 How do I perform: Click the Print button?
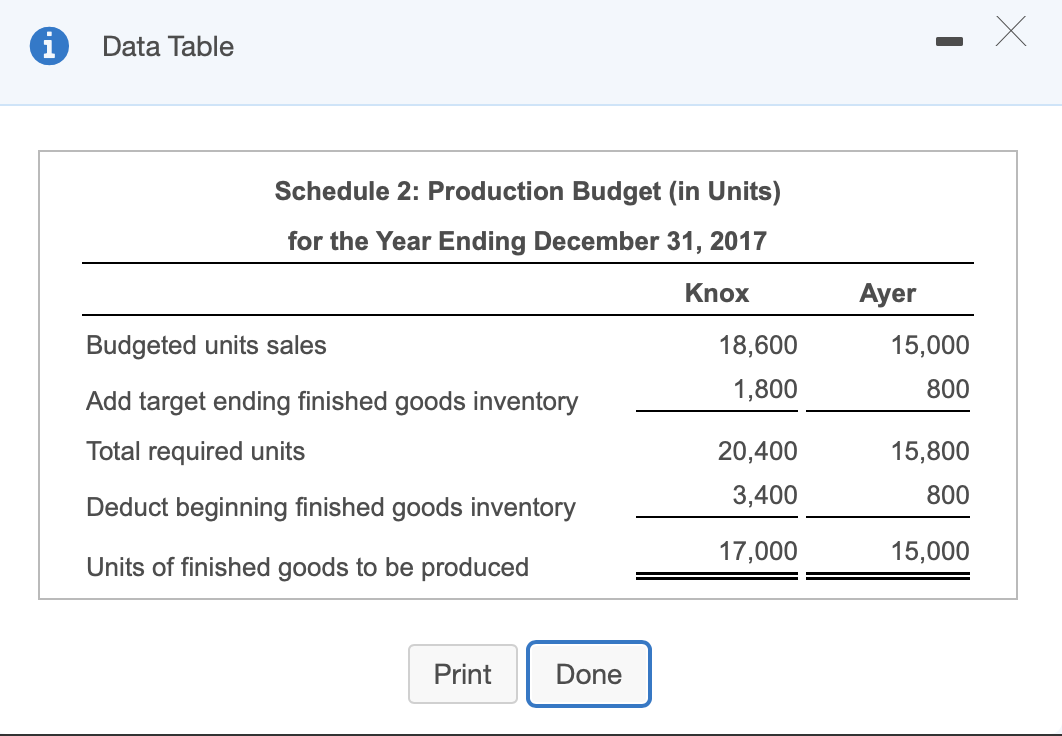462,674
